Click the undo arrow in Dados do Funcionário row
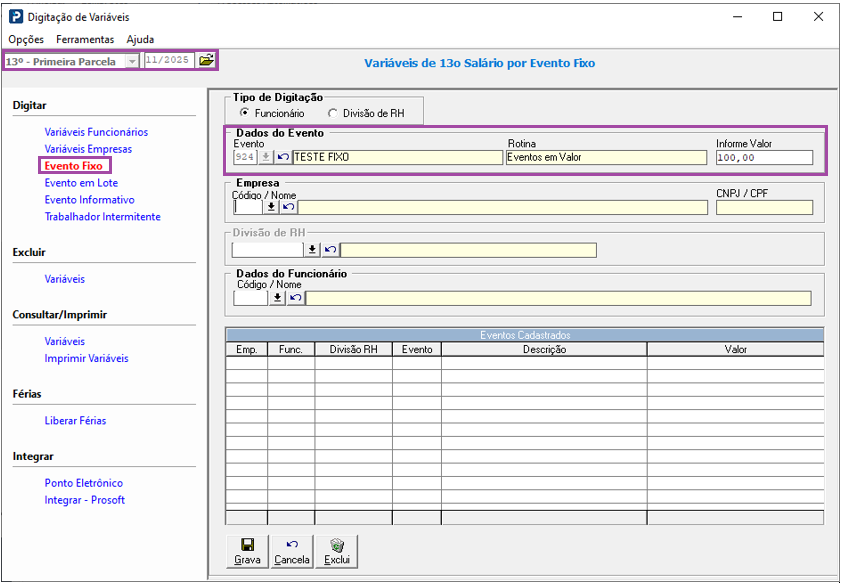Image resolution: width=844 pixels, height=584 pixels. tap(295, 298)
